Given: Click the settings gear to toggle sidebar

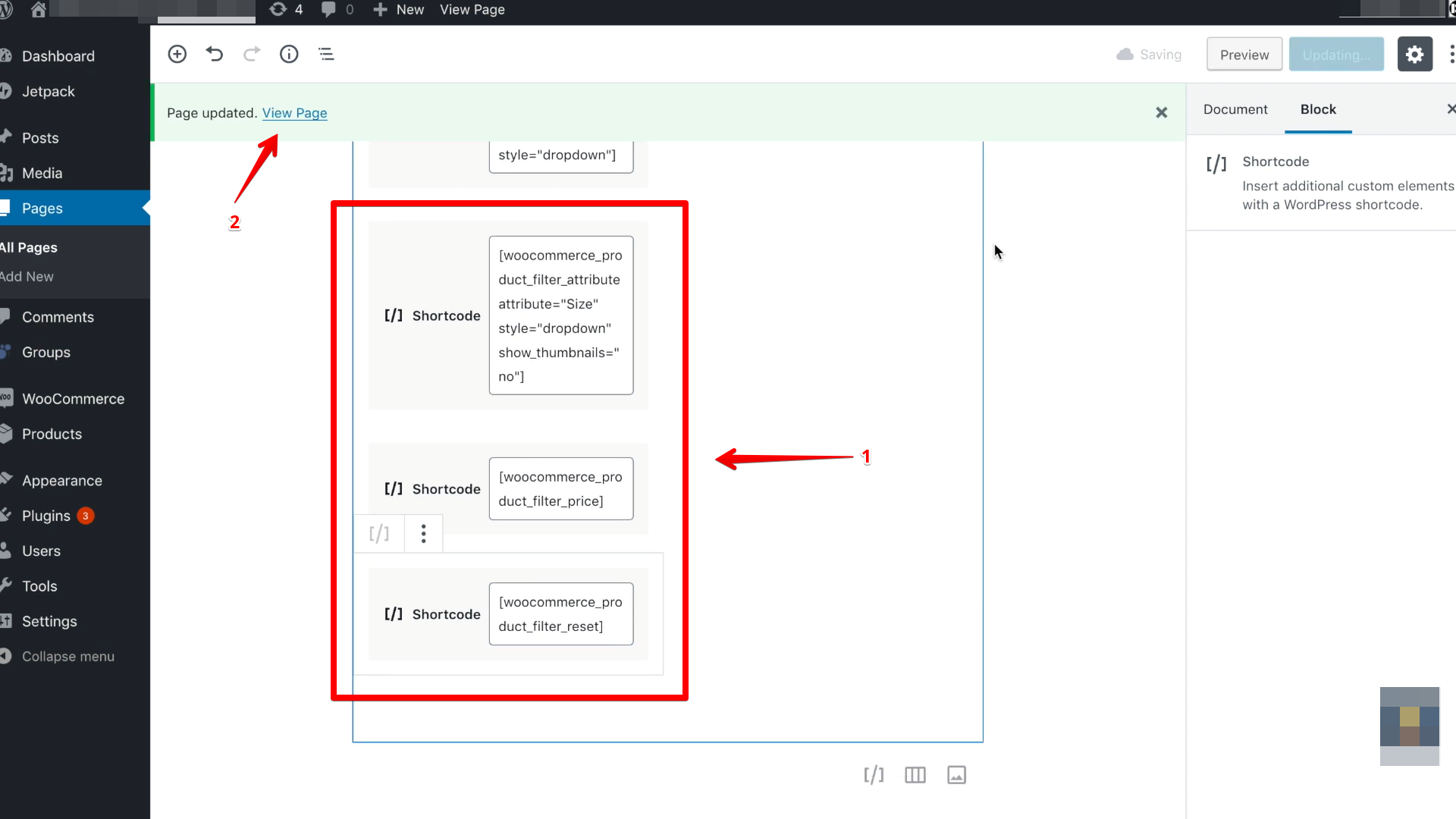Looking at the screenshot, I should click(1415, 54).
